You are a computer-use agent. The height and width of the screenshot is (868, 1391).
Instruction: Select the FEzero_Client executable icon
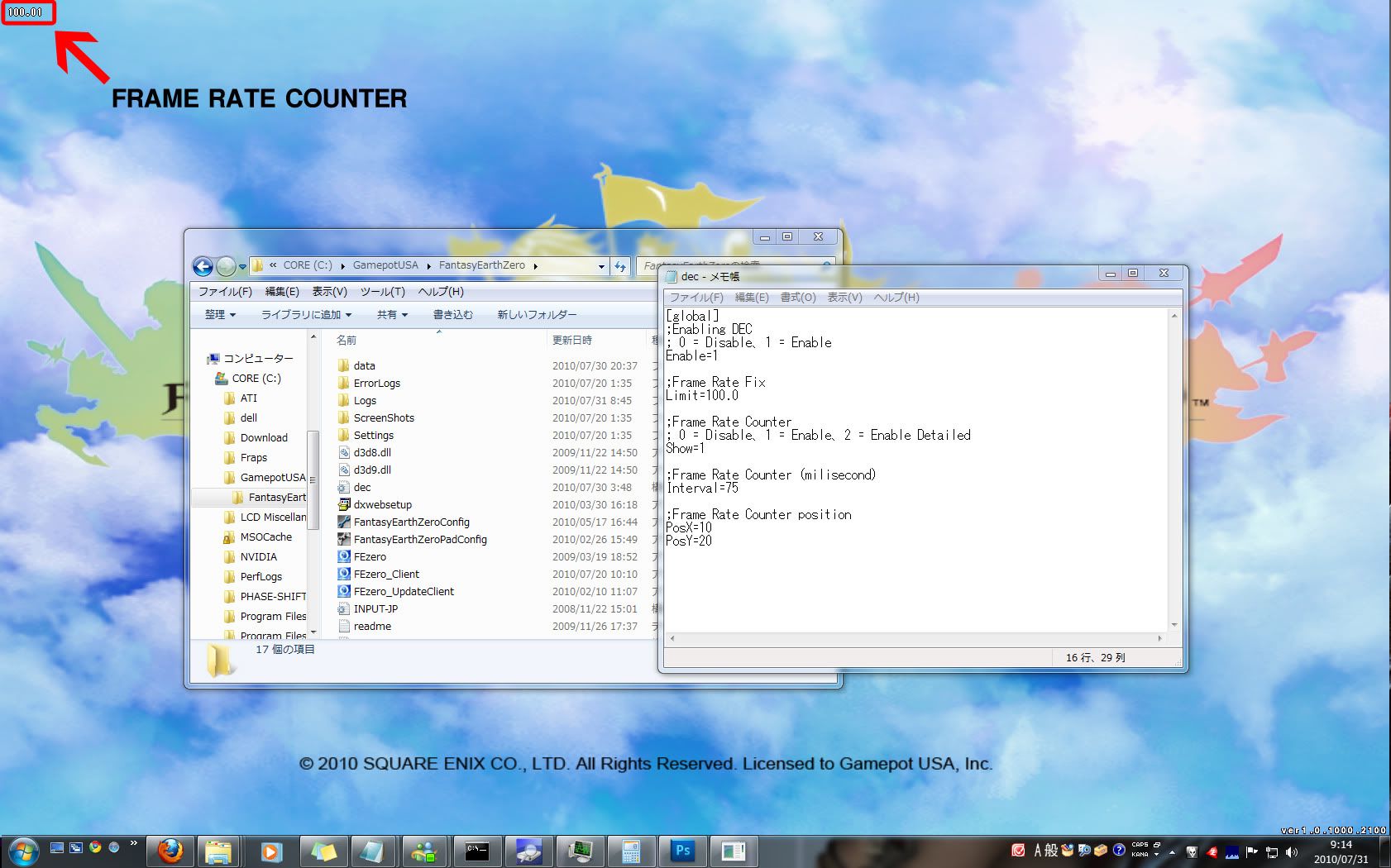click(344, 574)
